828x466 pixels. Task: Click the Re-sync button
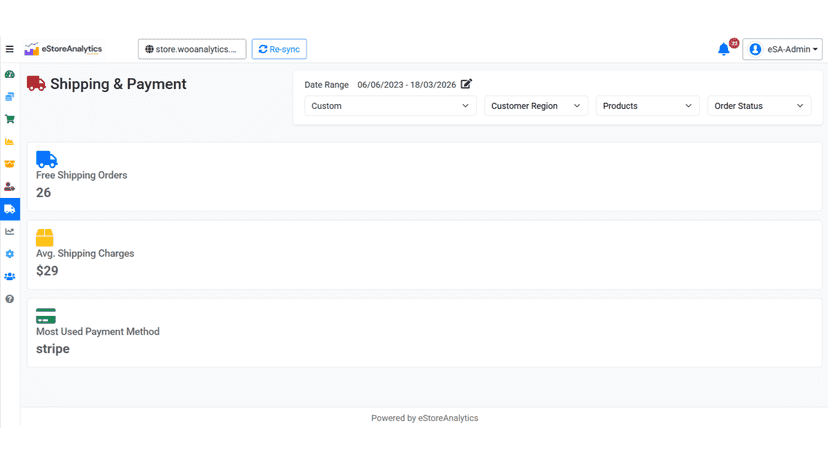(279, 49)
